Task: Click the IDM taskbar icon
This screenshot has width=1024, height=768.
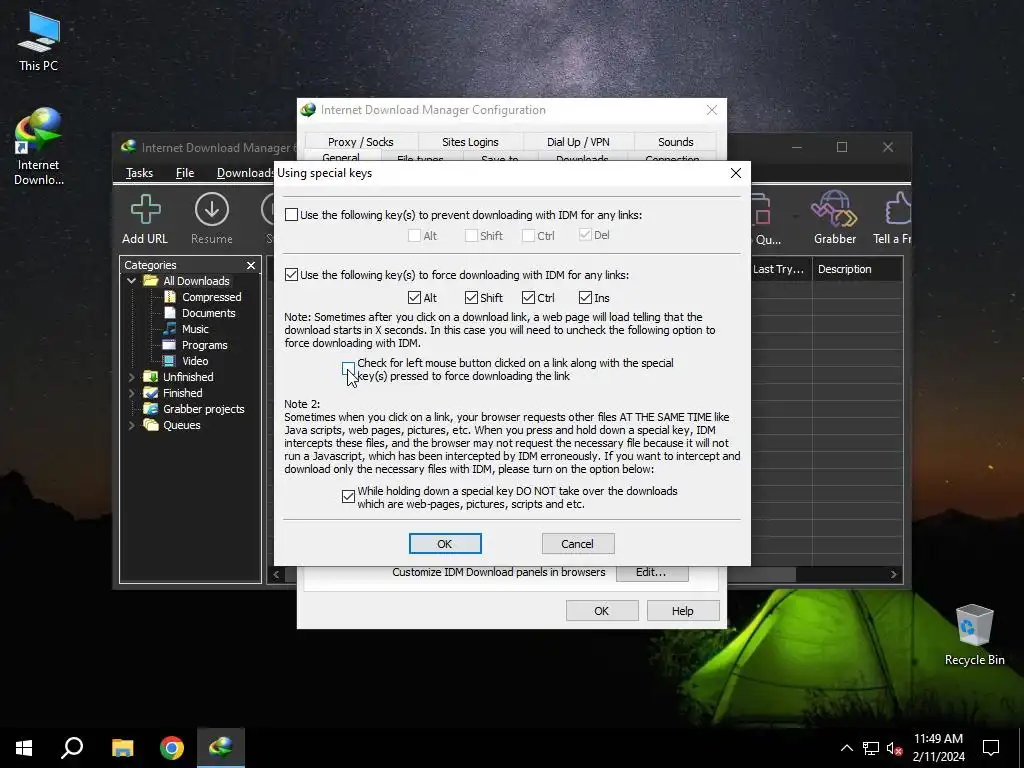Action: click(221, 748)
